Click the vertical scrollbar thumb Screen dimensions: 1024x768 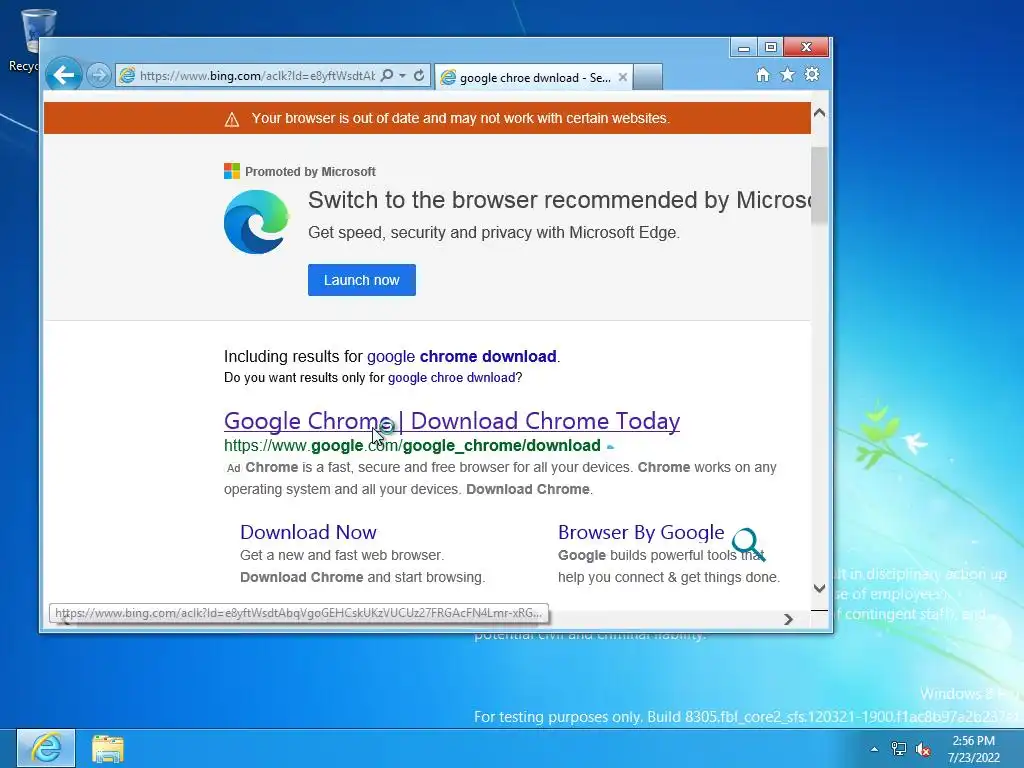[819, 186]
